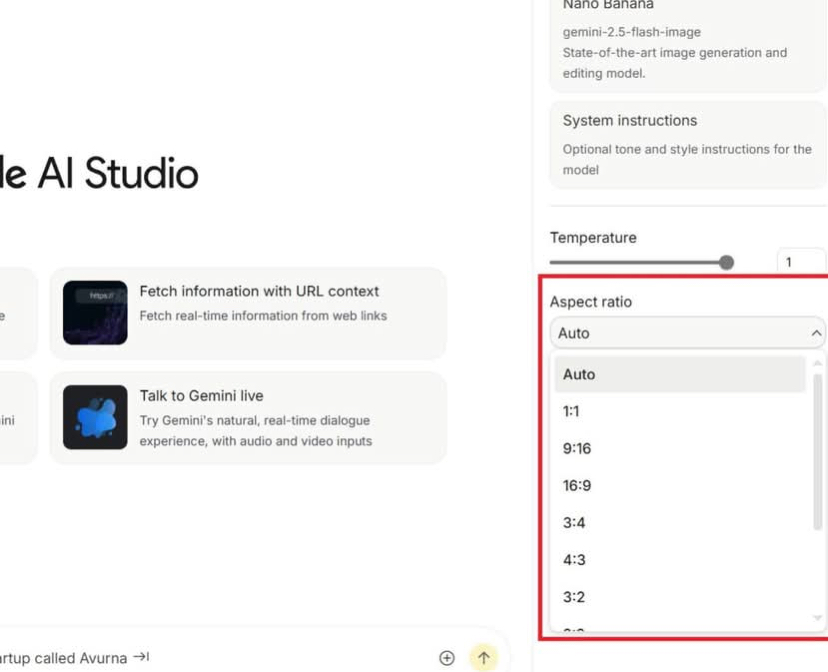Click the Temperature value input field
Viewport: 828px width, 672px height.
coord(801,262)
